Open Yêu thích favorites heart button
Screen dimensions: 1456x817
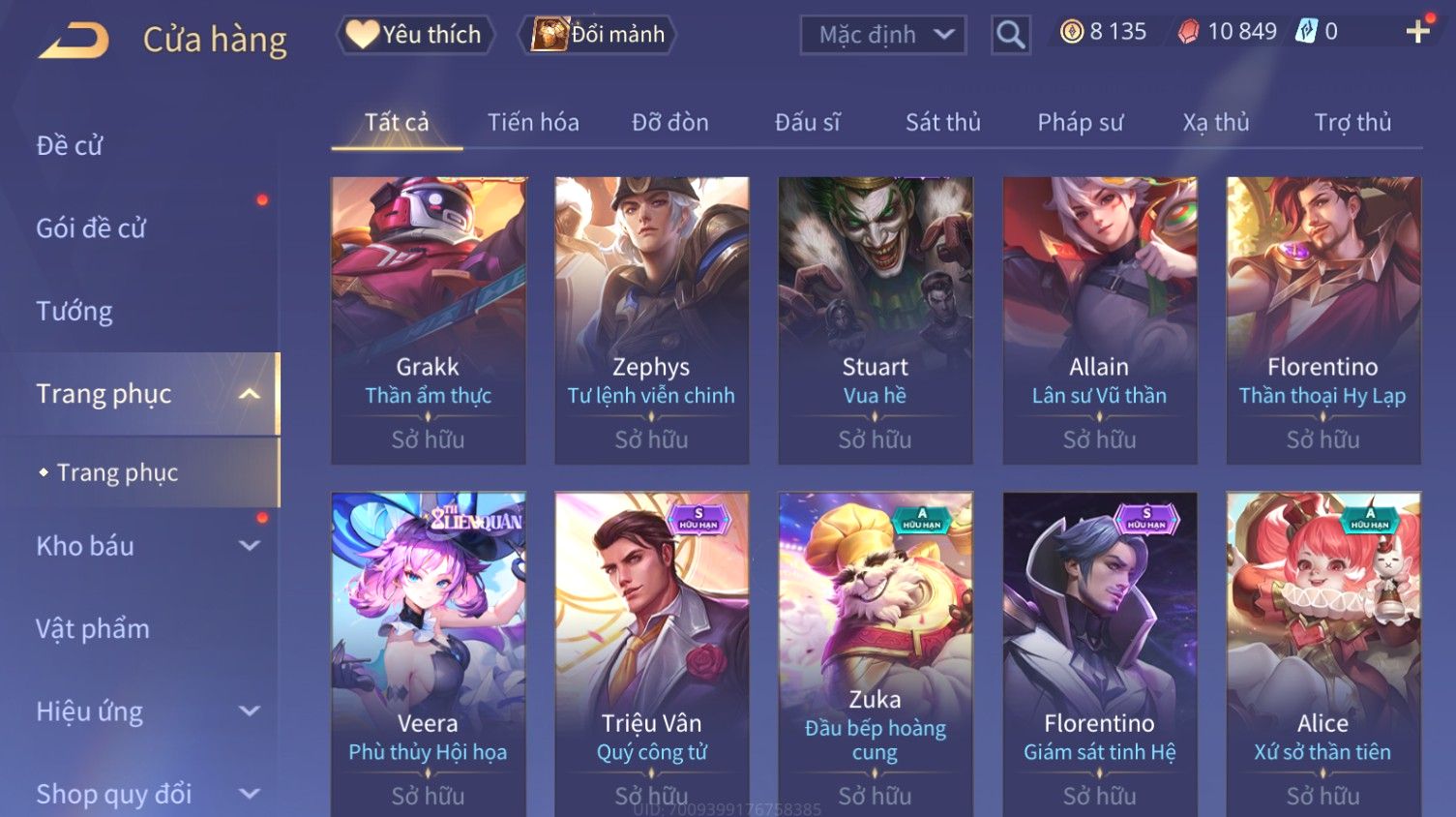click(415, 34)
